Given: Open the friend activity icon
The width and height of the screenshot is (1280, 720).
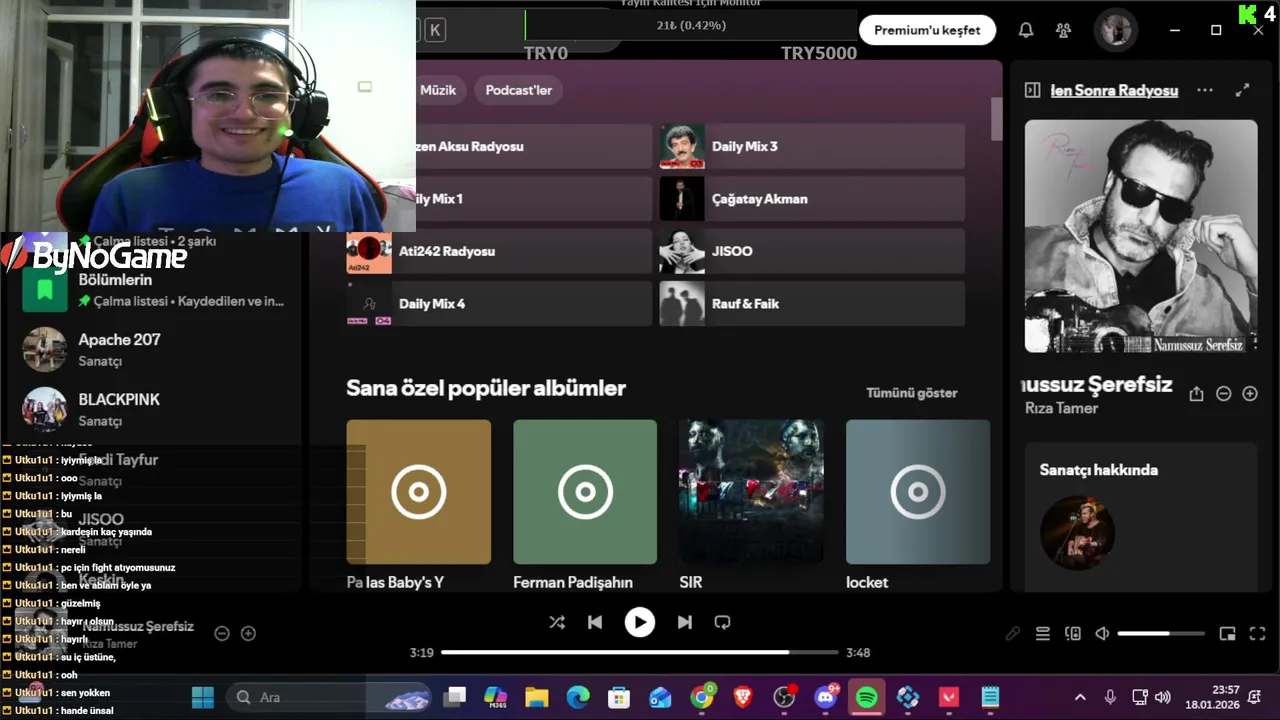Looking at the screenshot, I should pyautogui.click(x=1063, y=30).
